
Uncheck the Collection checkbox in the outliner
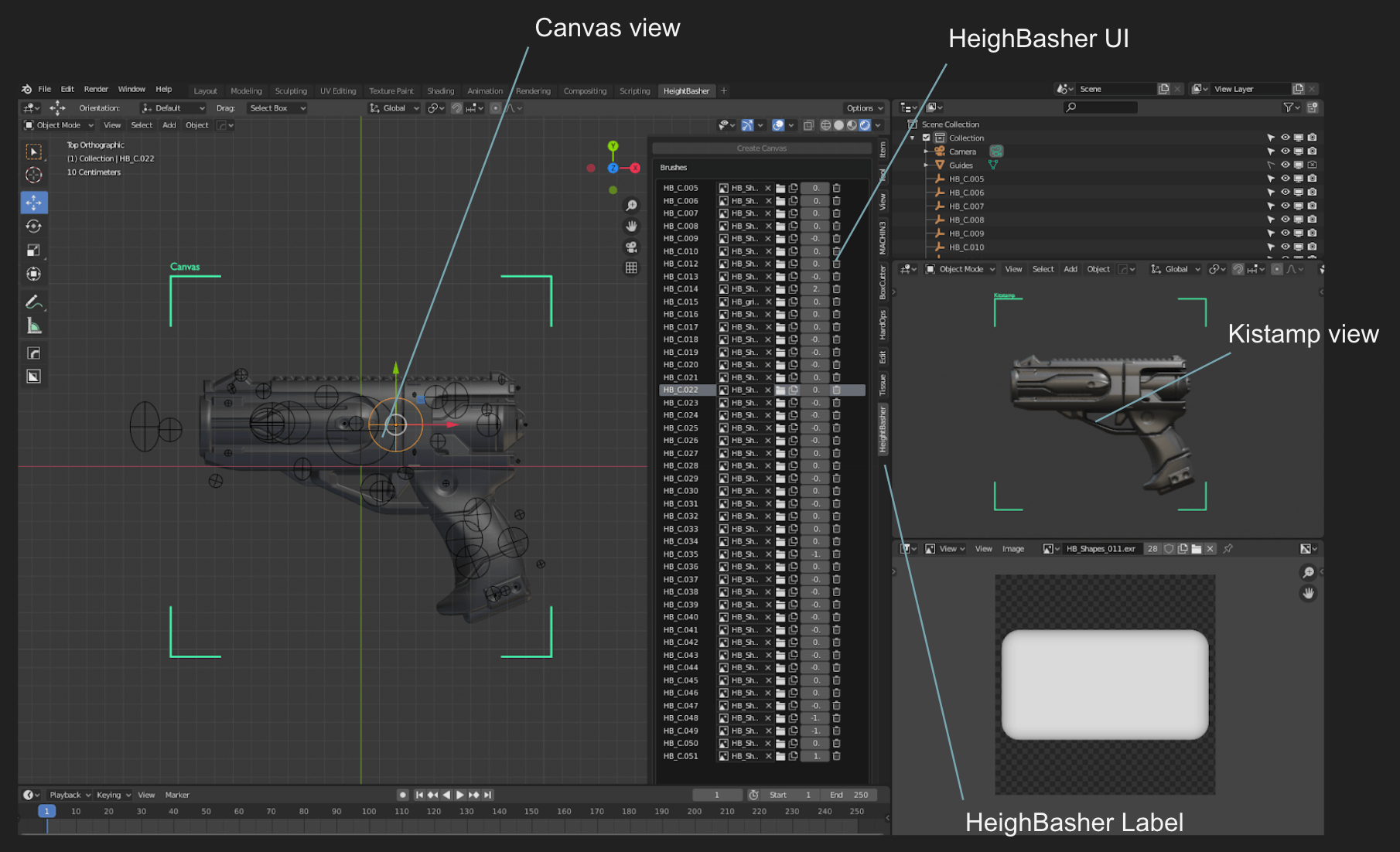926,138
